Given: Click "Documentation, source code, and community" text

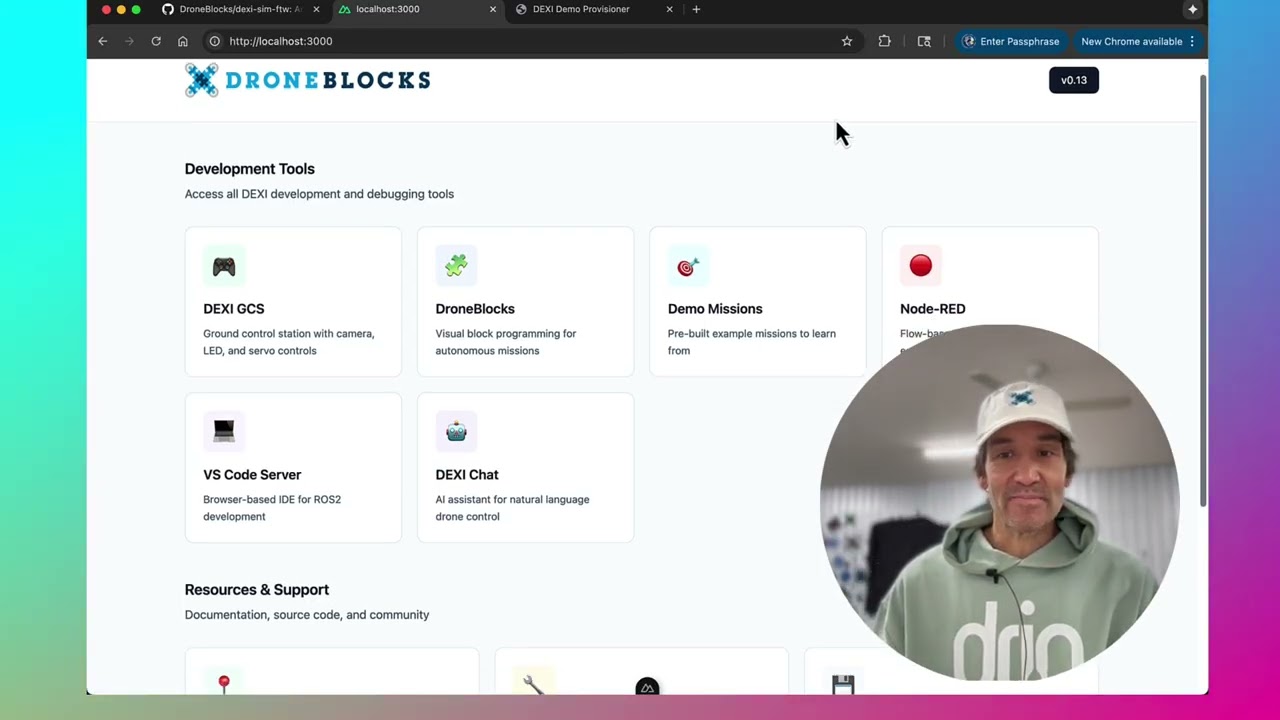Looking at the screenshot, I should pos(307,615).
